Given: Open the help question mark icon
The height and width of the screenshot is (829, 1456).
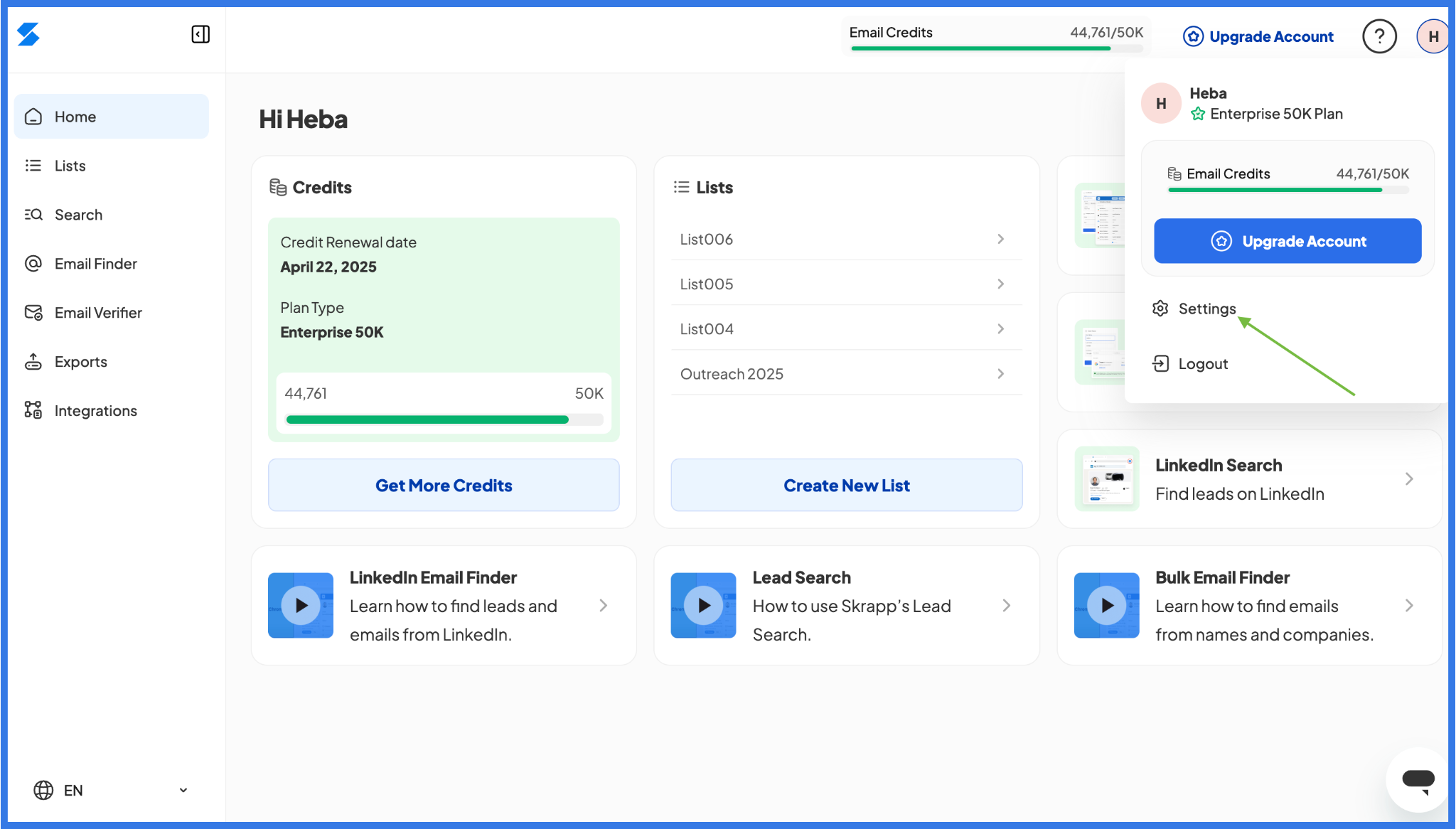Looking at the screenshot, I should click(1379, 36).
